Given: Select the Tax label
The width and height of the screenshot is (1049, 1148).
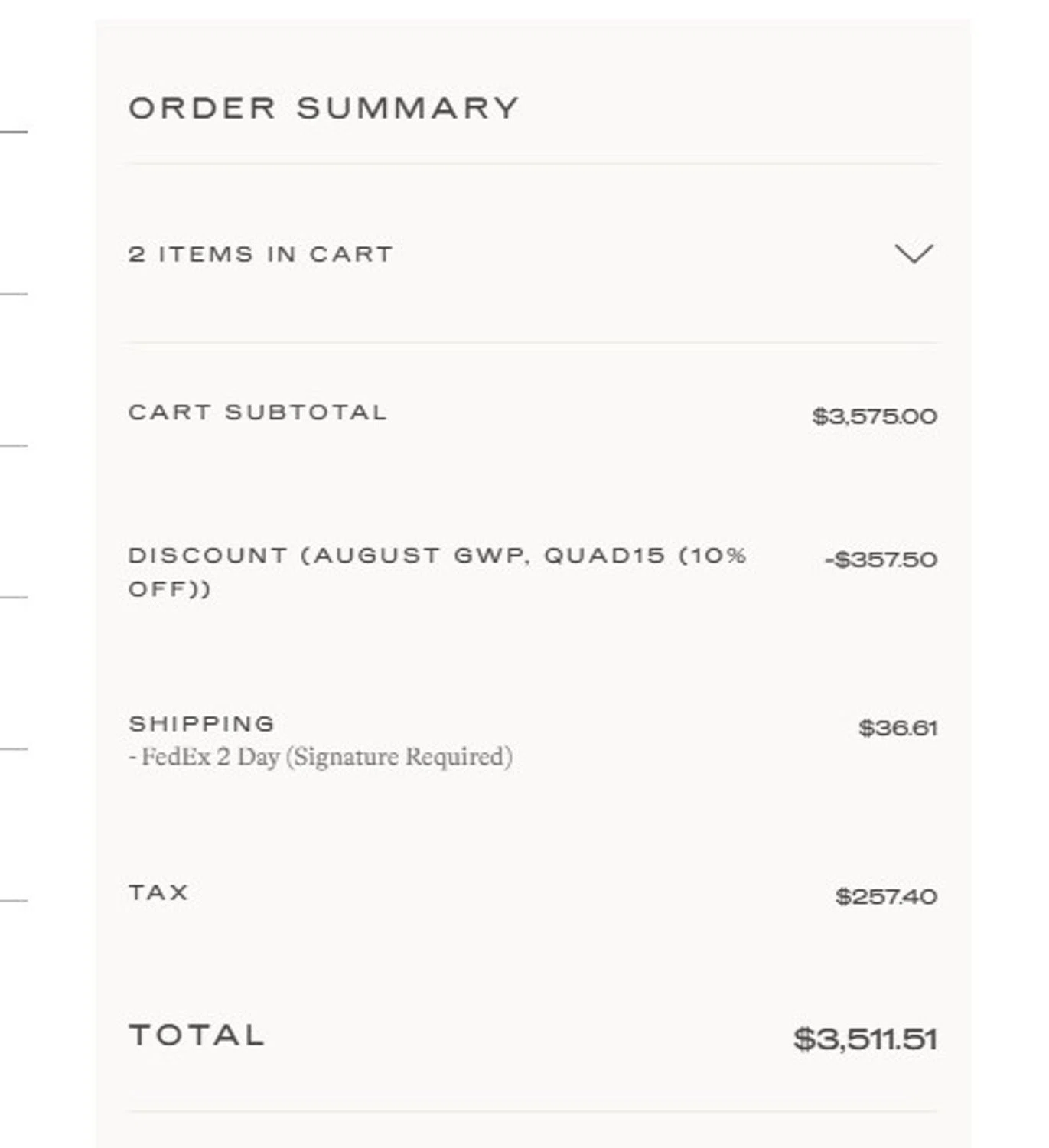Looking at the screenshot, I should pos(158,892).
